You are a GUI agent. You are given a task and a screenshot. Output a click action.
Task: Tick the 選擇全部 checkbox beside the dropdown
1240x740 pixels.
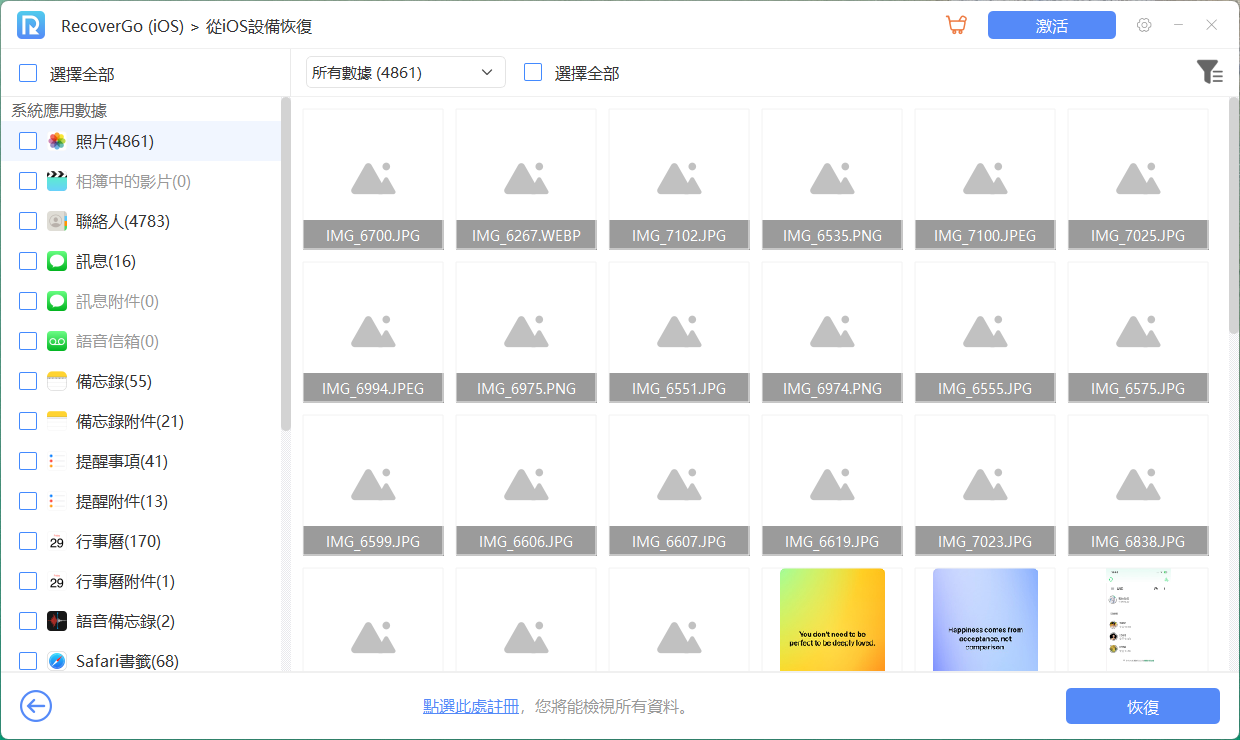pos(533,72)
